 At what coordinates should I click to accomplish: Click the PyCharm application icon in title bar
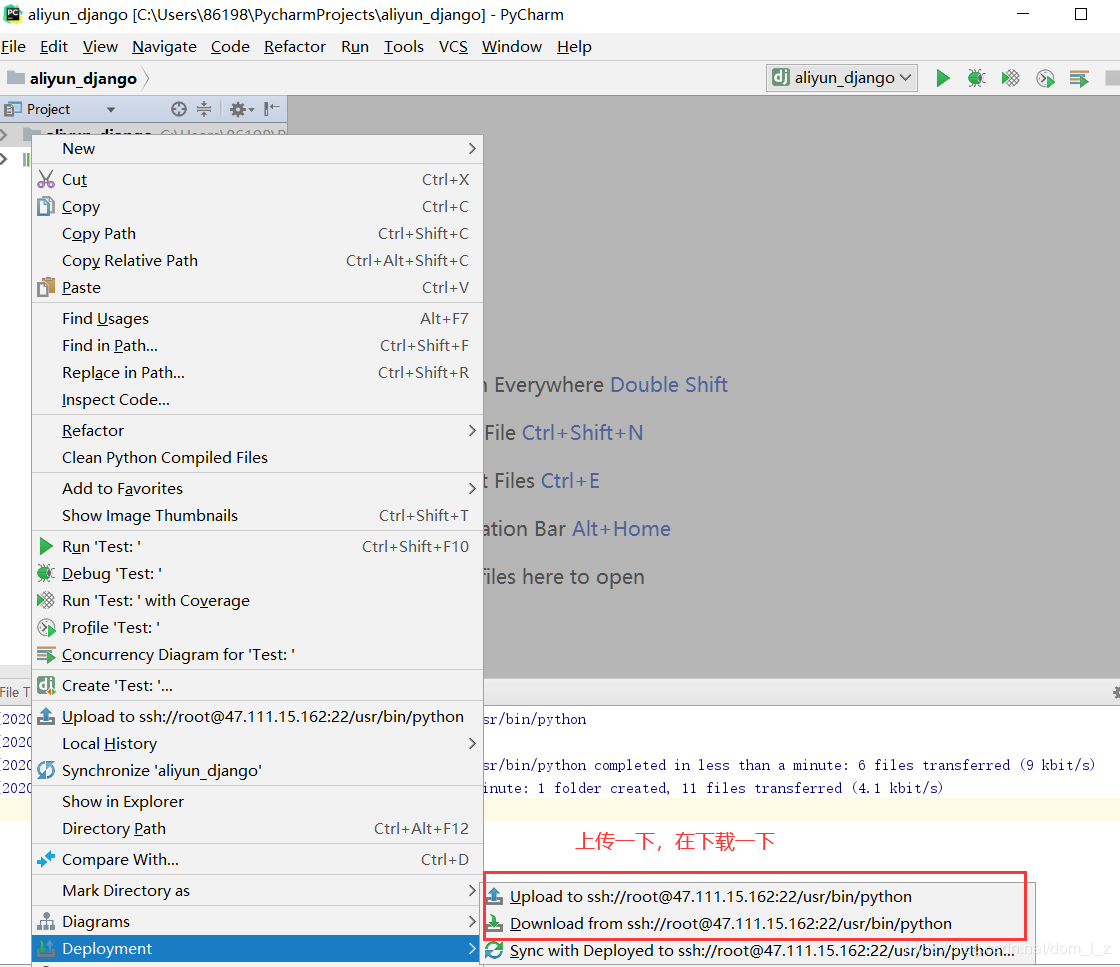click(13, 14)
